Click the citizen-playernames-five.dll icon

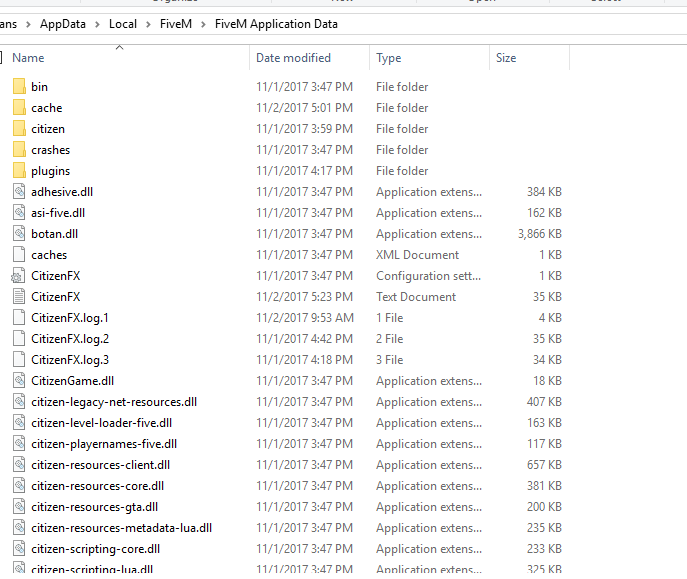point(19,444)
